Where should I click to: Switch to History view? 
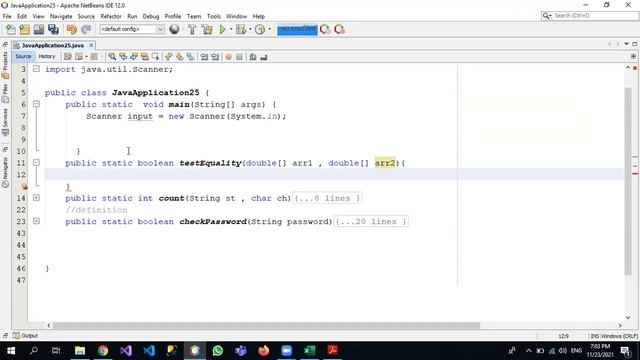(47, 56)
